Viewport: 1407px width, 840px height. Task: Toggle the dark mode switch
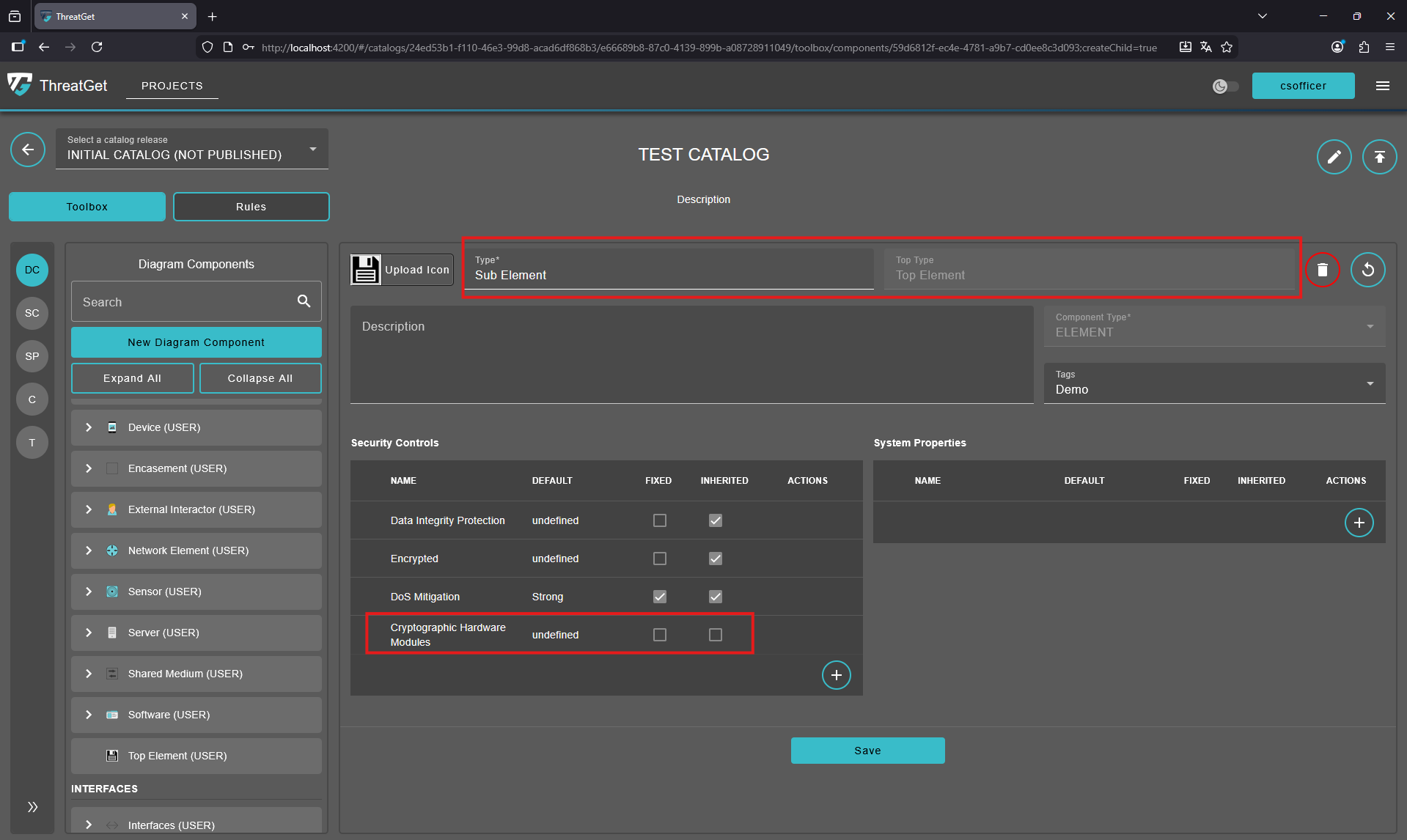tap(1225, 86)
